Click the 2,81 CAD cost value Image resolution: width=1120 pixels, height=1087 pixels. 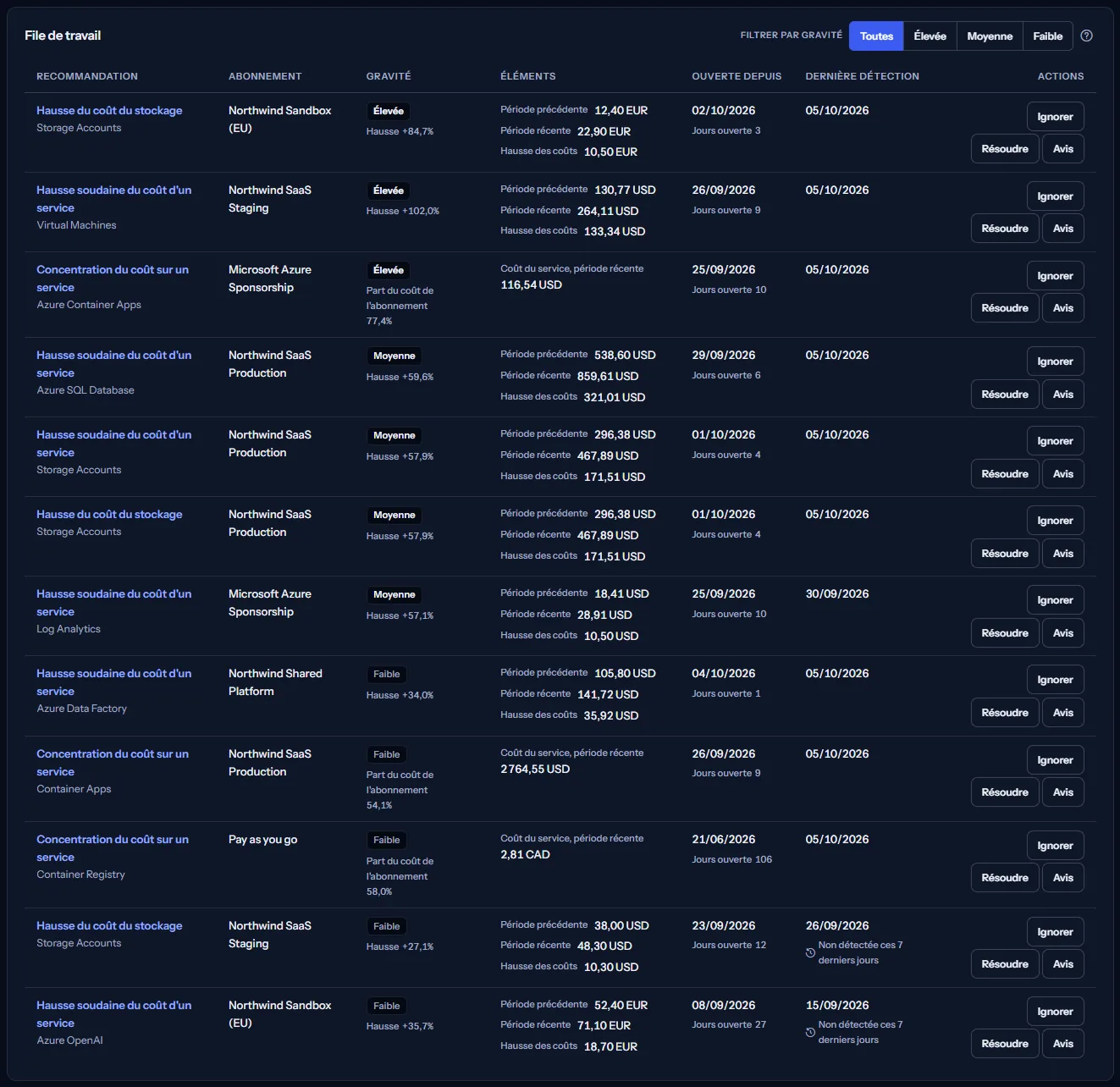tap(525, 855)
